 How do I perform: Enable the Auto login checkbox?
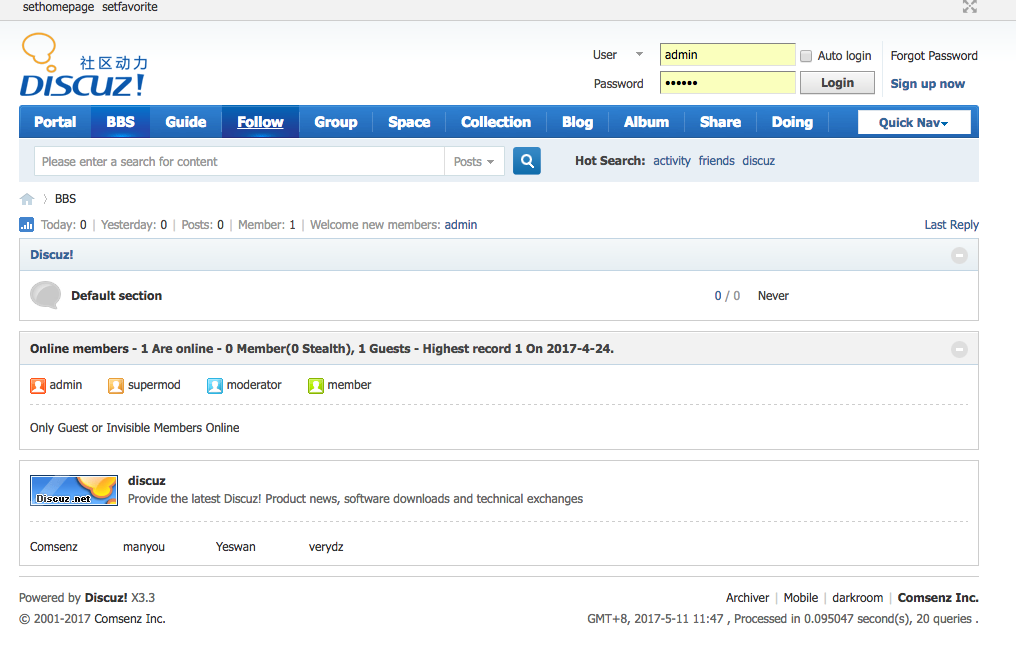(x=806, y=56)
